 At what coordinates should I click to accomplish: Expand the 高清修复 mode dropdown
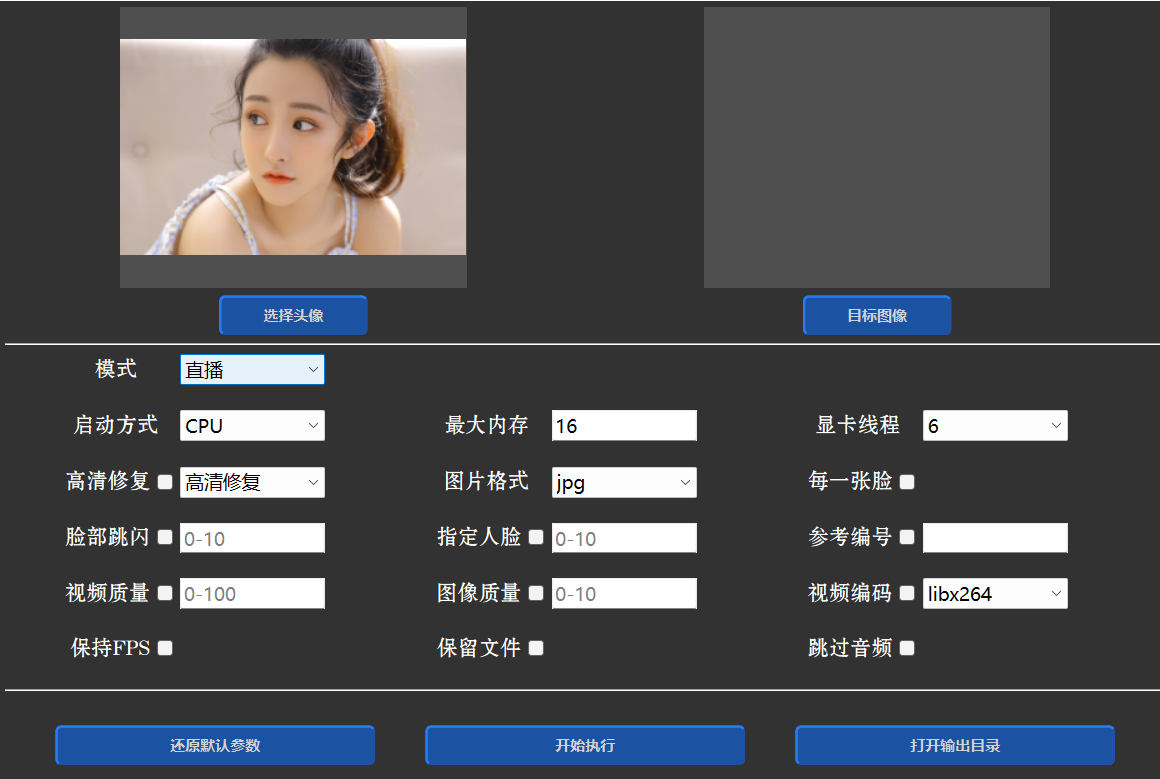252,482
